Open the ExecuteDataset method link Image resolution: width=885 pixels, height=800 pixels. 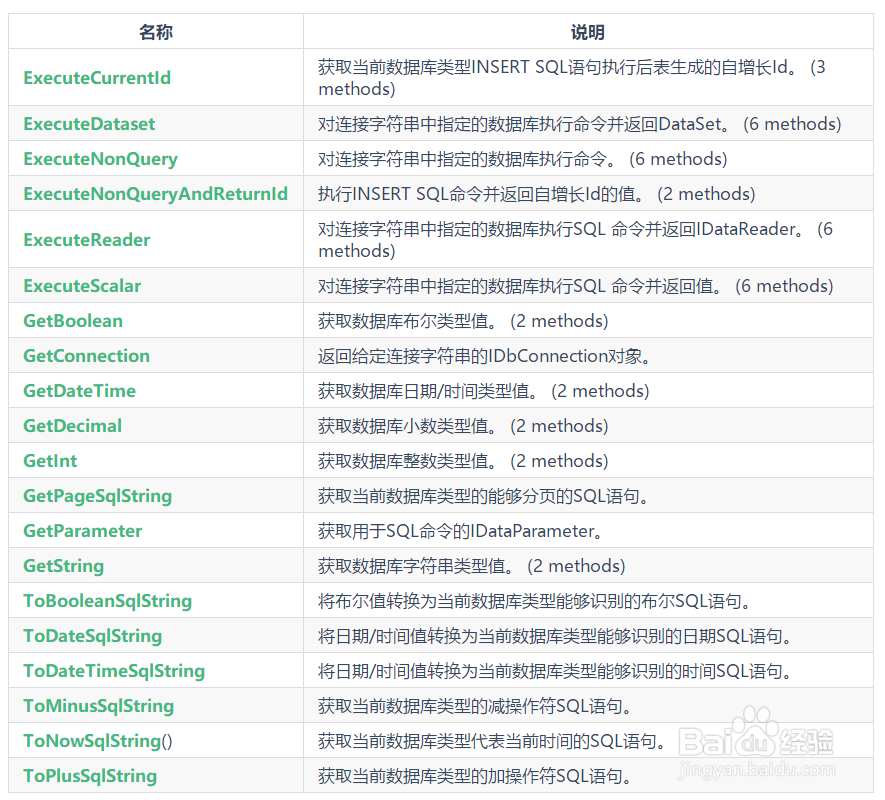pos(89,124)
